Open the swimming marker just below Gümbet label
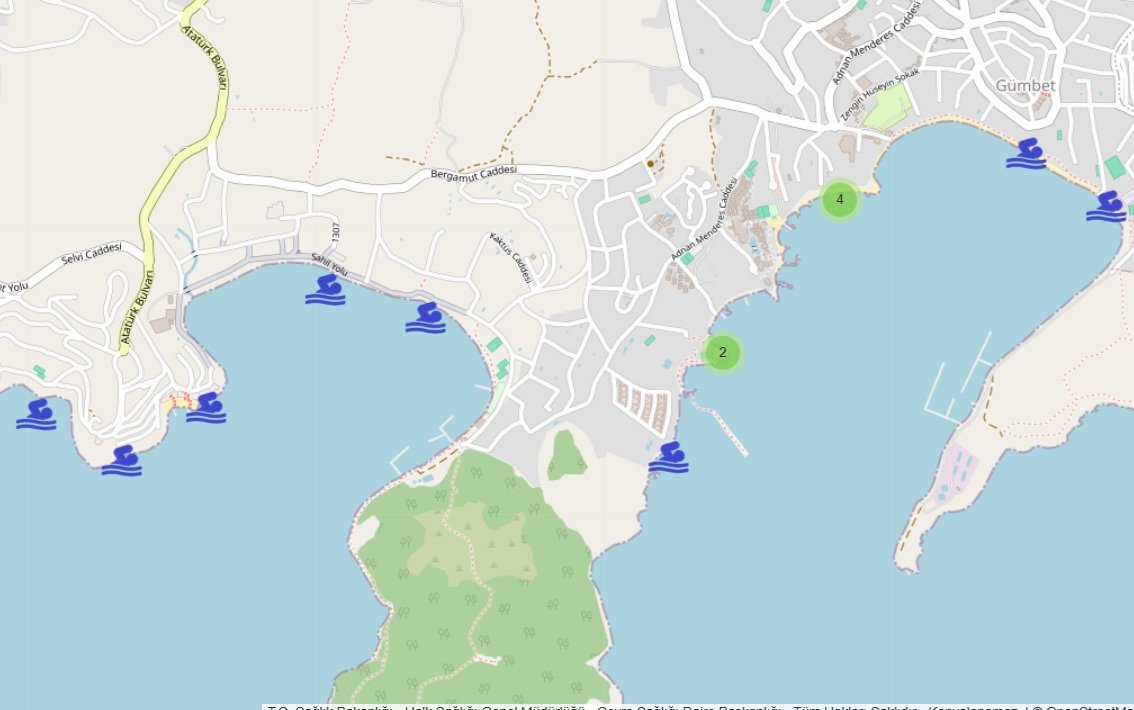 tap(1025, 153)
